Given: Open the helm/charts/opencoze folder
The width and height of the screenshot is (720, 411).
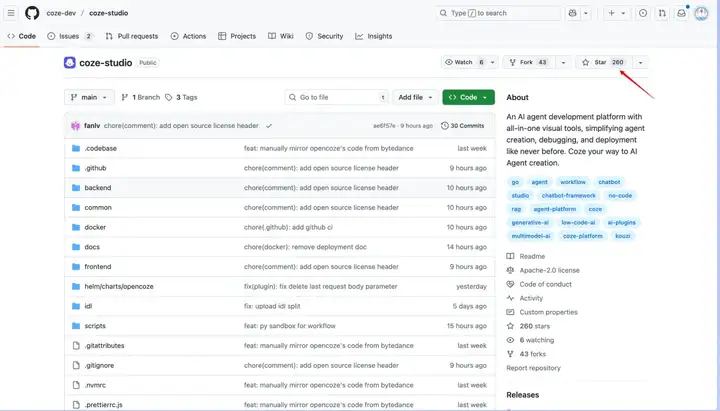Looking at the screenshot, I should point(119,287).
